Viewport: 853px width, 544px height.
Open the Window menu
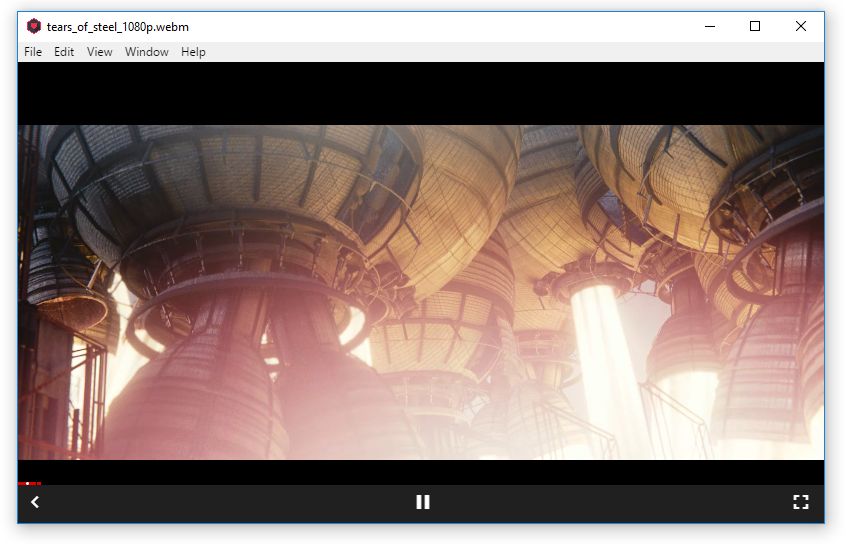tap(146, 52)
